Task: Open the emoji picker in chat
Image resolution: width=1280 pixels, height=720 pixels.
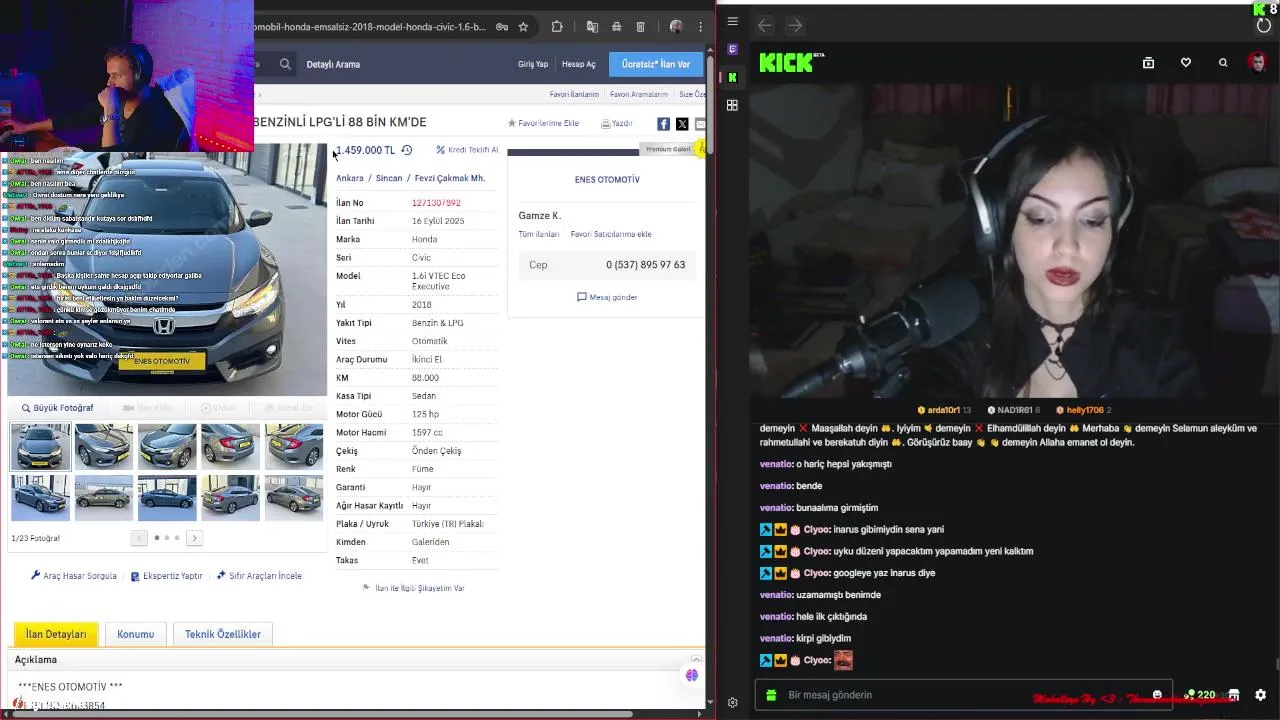Action: pyautogui.click(x=1157, y=695)
